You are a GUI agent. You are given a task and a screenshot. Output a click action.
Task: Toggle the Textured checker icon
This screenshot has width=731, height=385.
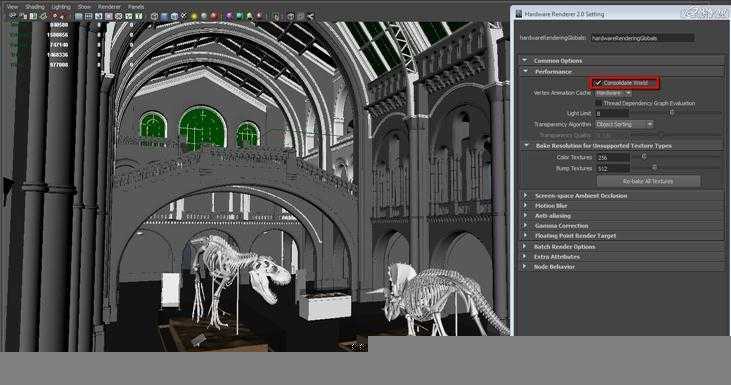click(x=183, y=16)
